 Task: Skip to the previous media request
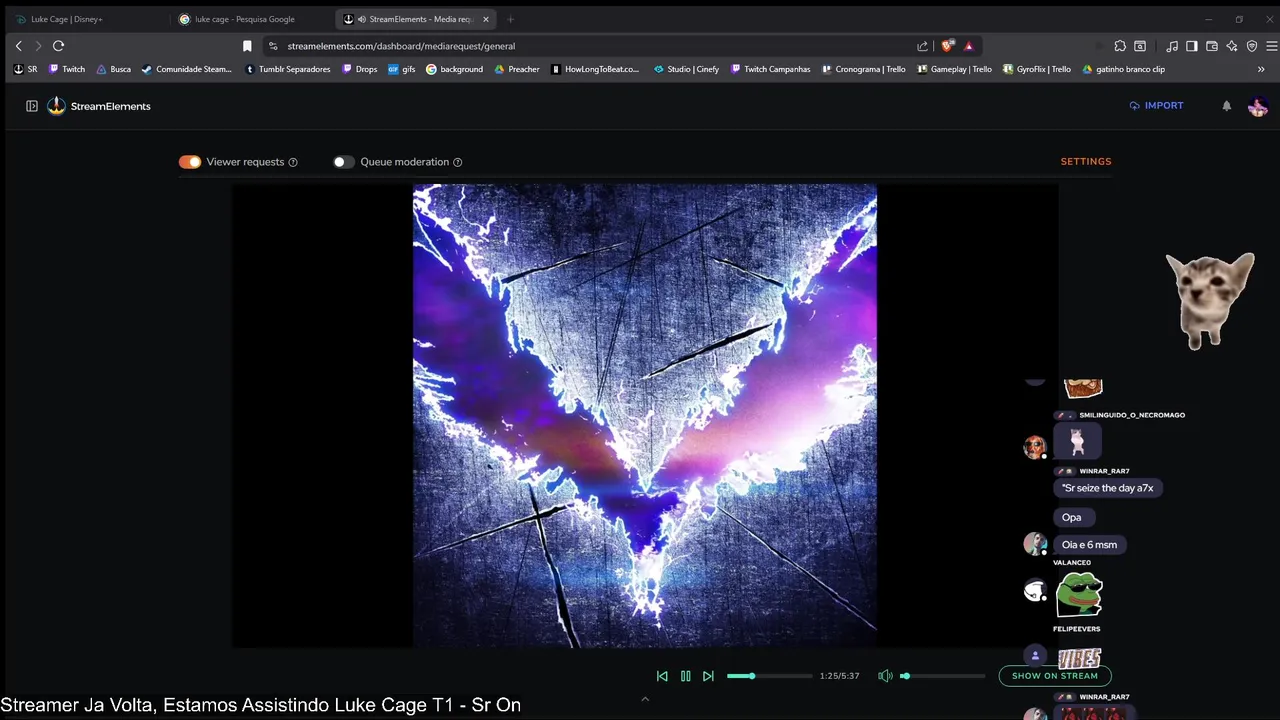pos(662,676)
